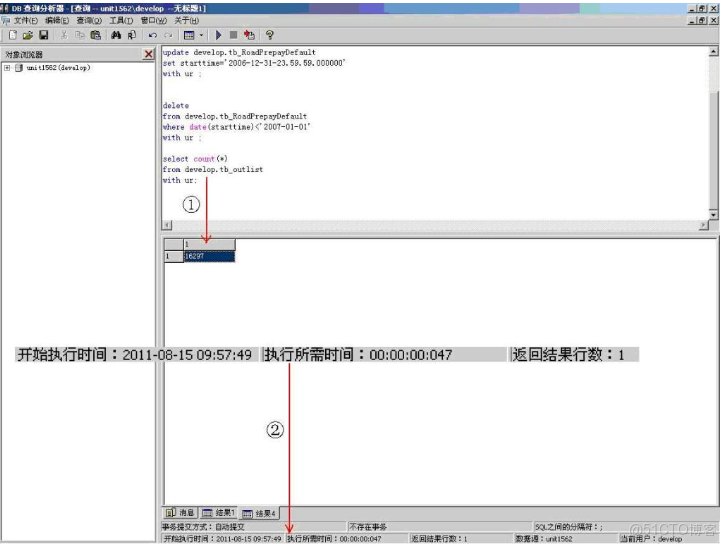The image size is (727, 547).
Task: Click the 'from develop.tb_outlist' line
Action: pyautogui.click(x=212, y=170)
